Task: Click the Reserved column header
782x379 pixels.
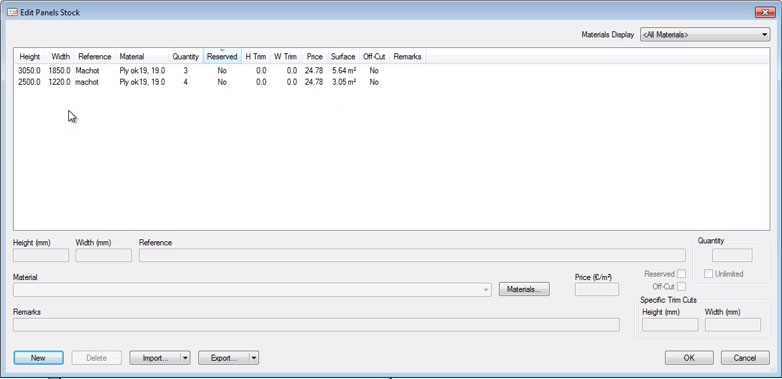Action: pyautogui.click(x=222, y=56)
